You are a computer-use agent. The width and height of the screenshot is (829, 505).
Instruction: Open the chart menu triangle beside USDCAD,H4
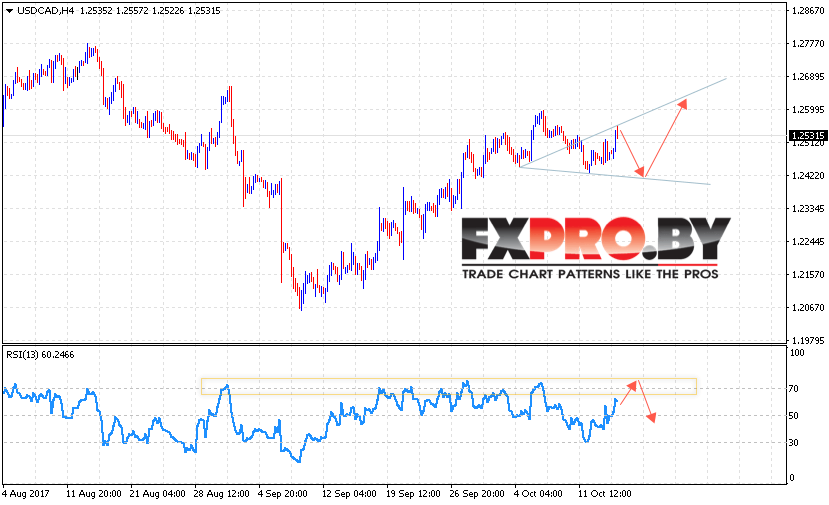[9, 11]
